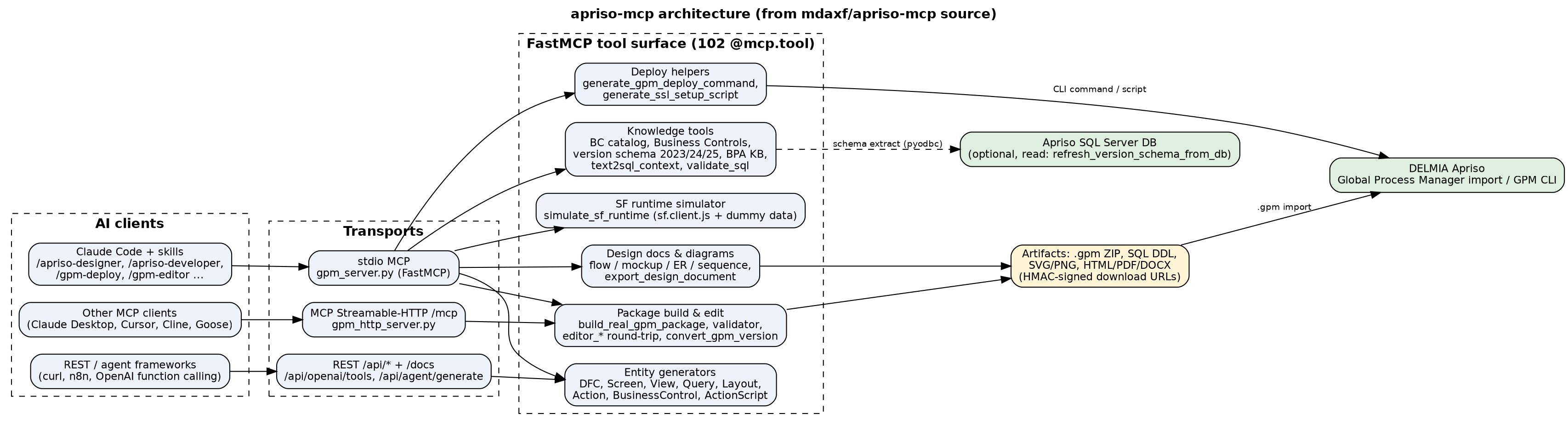The width and height of the screenshot is (1568, 425).
Task: Click the Claude Code + skills node
Action: [x=130, y=264]
